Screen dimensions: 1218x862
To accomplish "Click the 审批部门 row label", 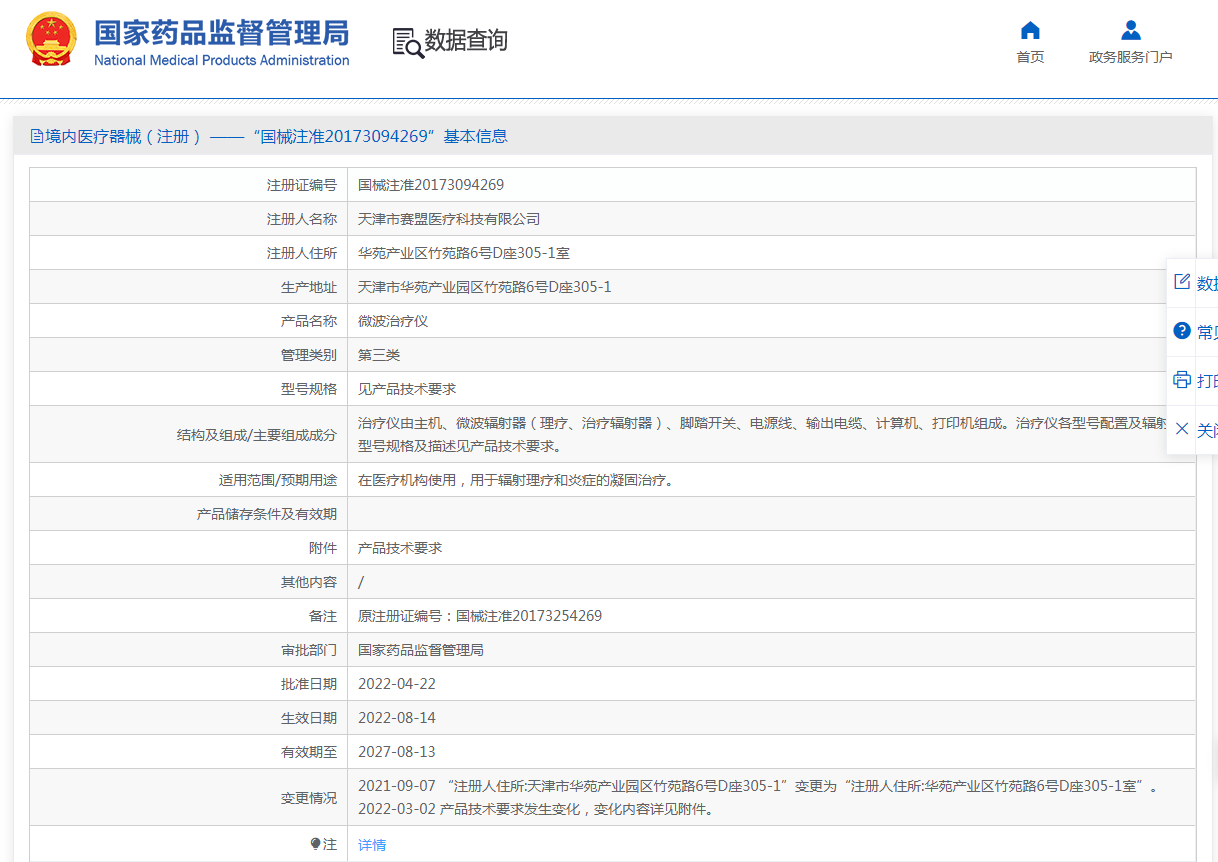I will pos(309,650).
